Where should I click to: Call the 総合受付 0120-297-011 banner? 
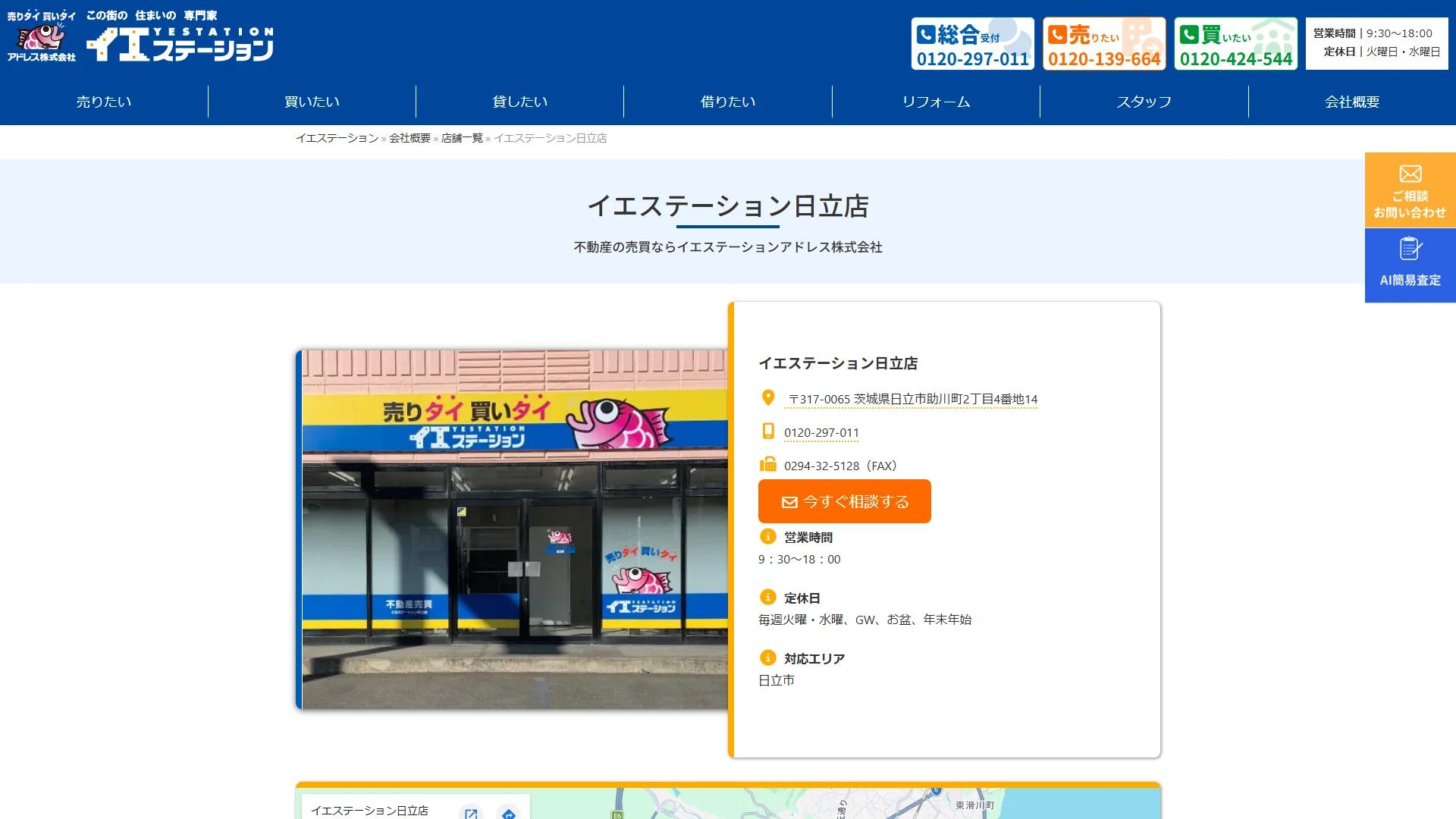(972, 44)
